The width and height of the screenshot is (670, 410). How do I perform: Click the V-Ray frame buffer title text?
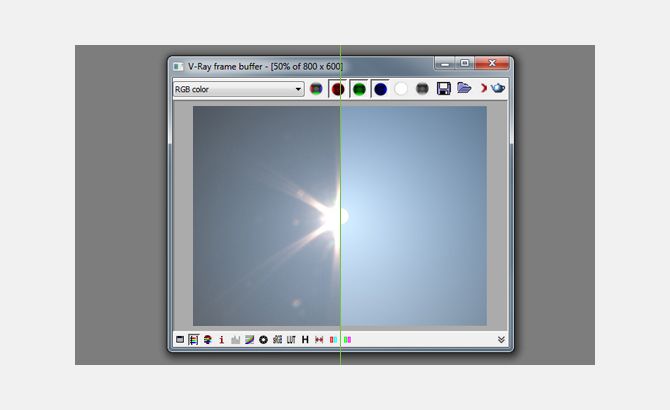click(x=265, y=67)
